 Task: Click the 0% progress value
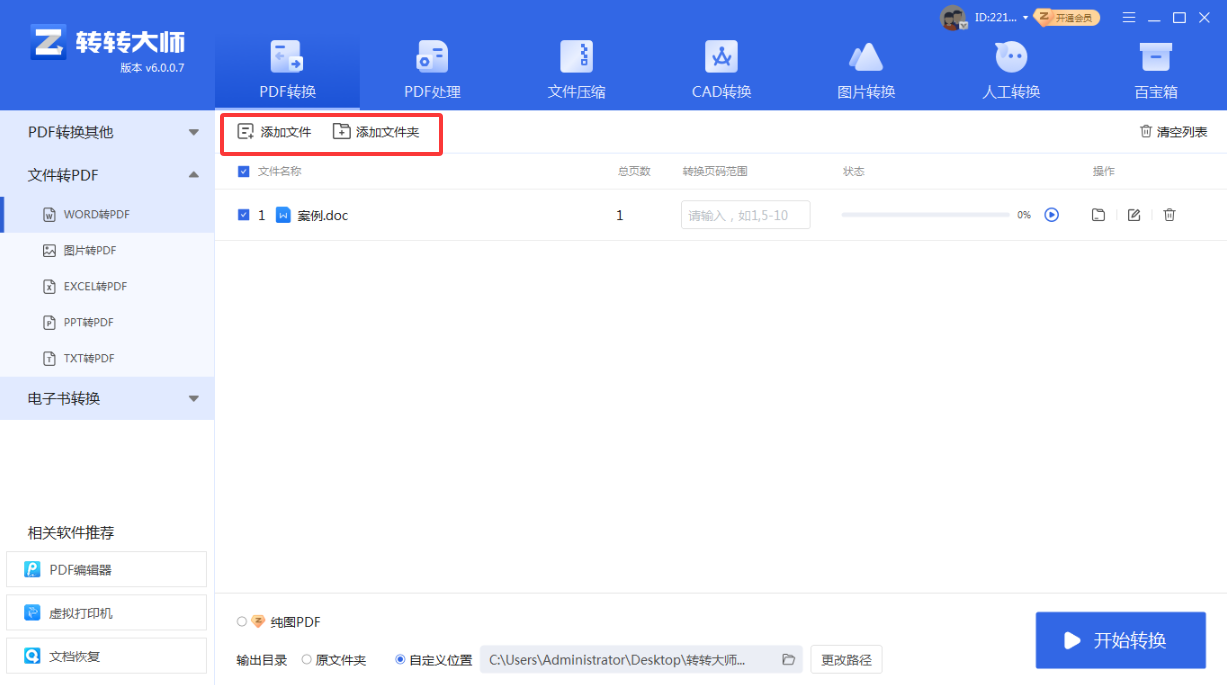[x=1024, y=215]
